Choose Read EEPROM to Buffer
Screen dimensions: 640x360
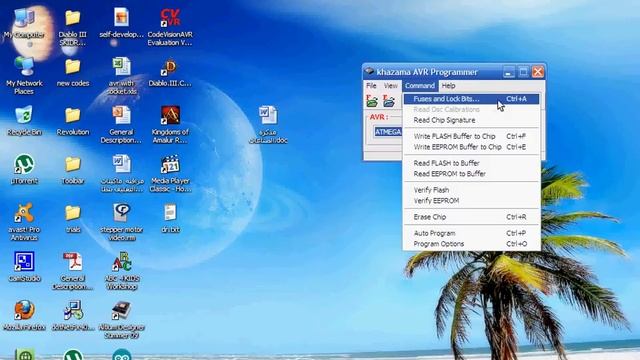click(x=471, y=174)
